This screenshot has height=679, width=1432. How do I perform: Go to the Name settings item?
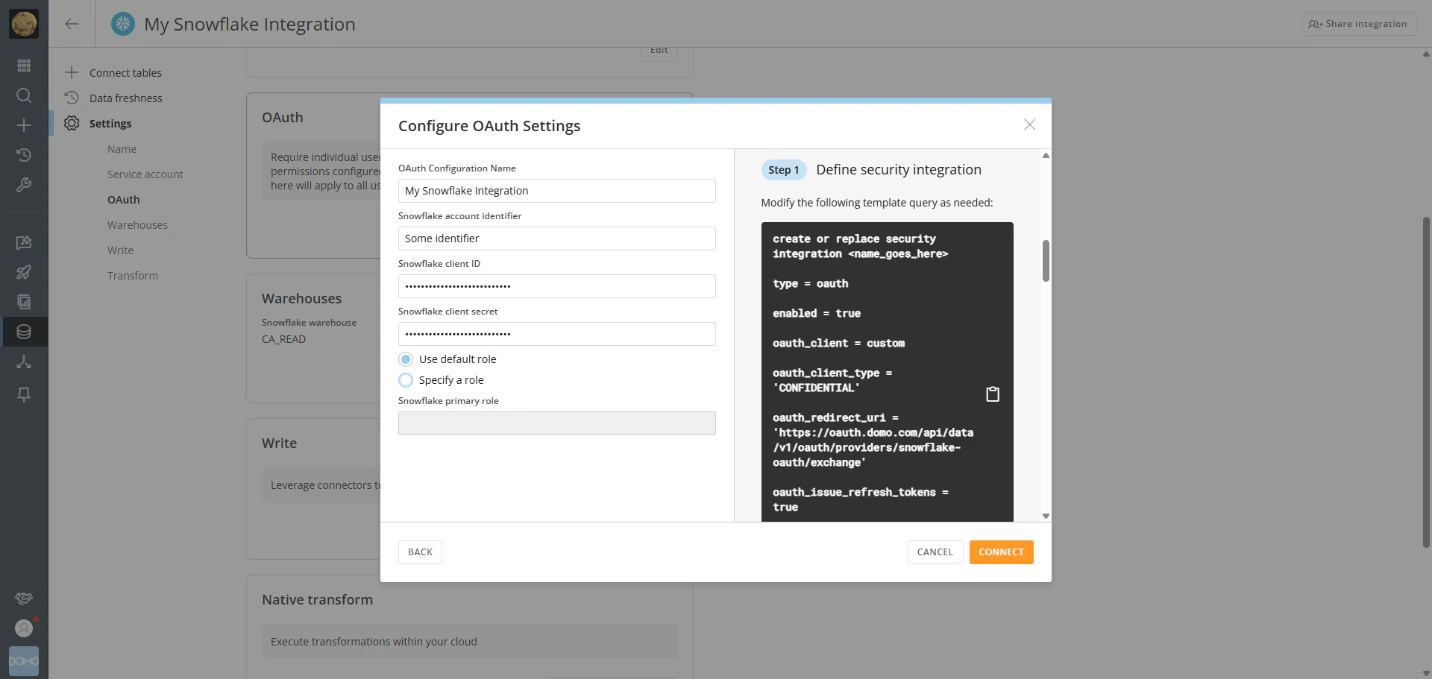122,149
